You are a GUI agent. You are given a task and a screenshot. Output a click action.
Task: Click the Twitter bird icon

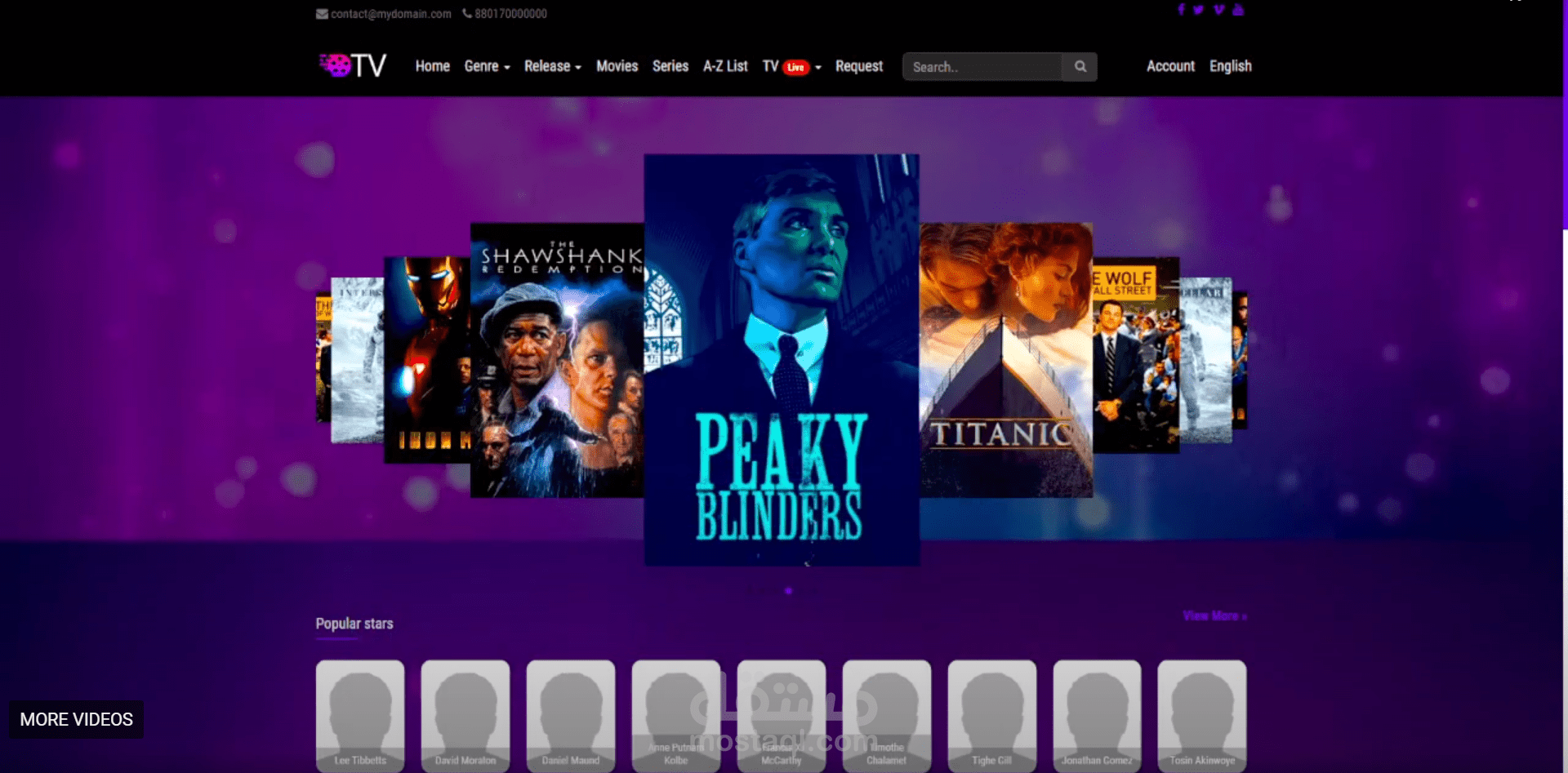(1199, 10)
